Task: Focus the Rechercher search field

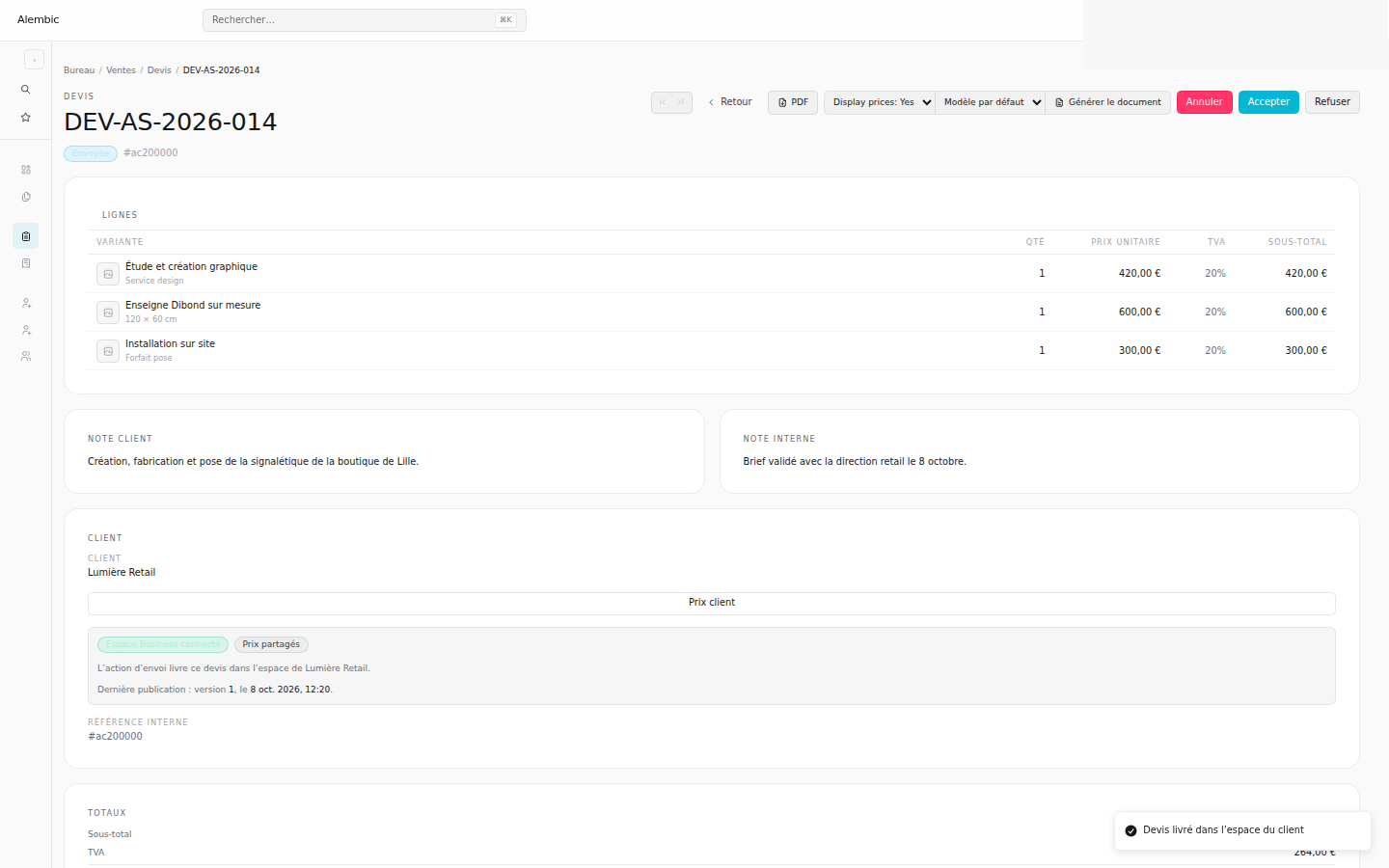Action: (365, 20)
